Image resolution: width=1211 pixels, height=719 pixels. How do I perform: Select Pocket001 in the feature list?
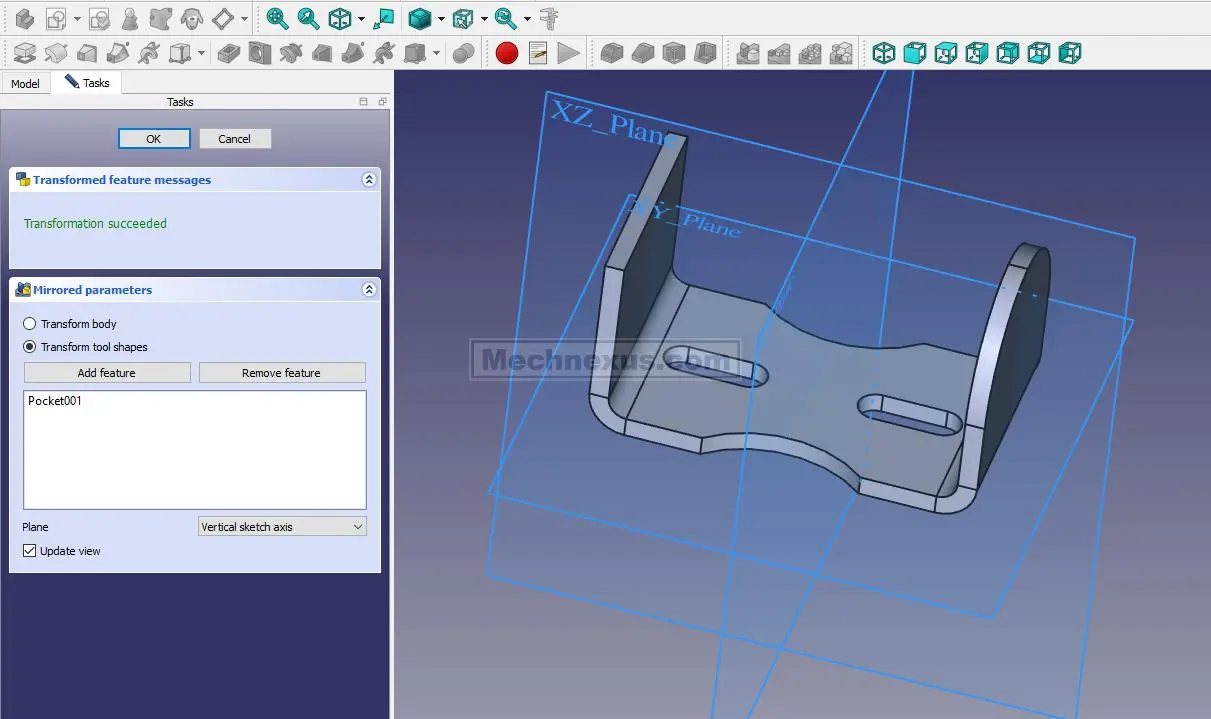click(x=55, y=401)
